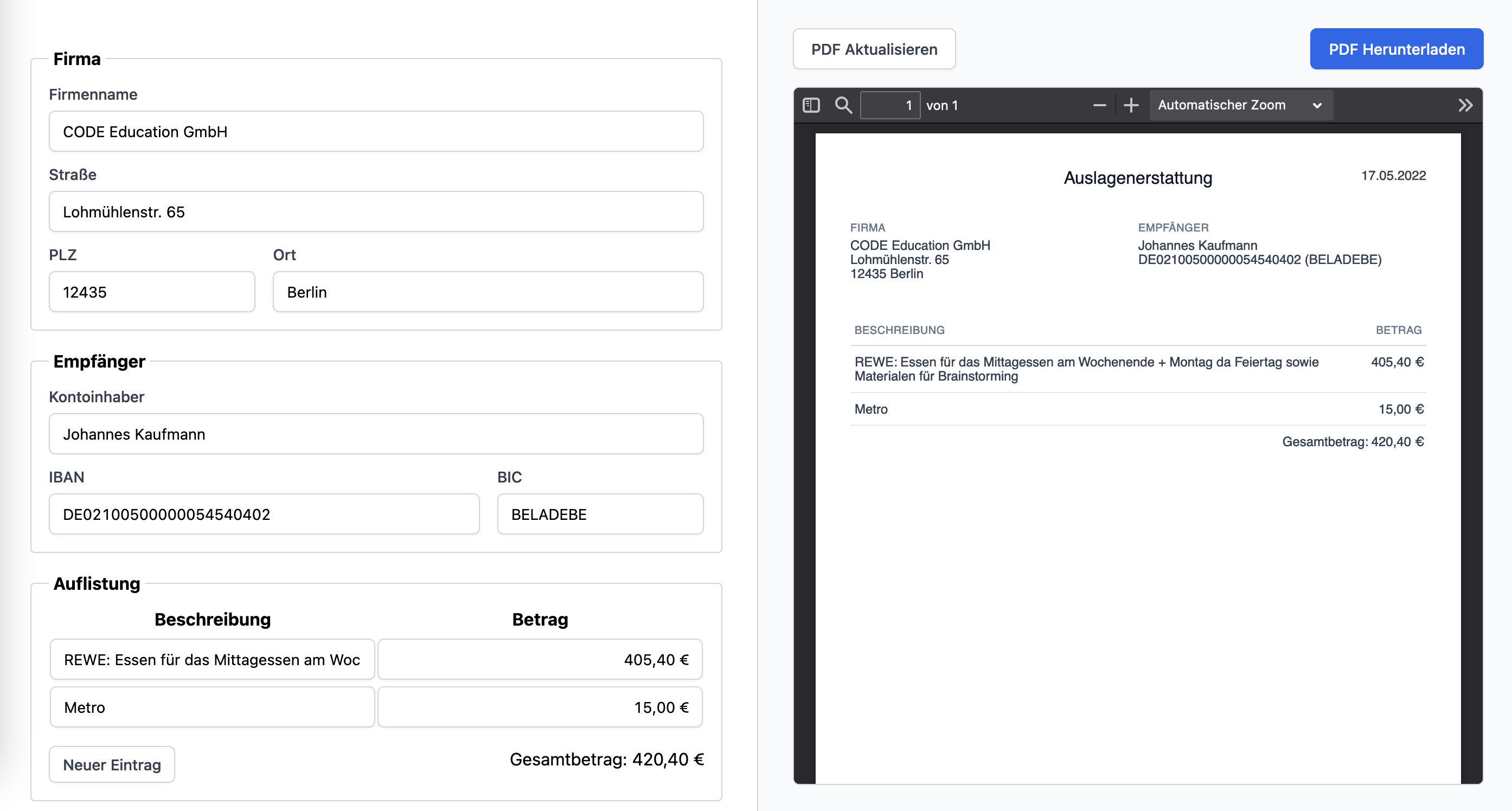This screenshot has width=1512, height=811.
Task: Toggle the PDF viewer sidebar icon
Action: click(x=811, y=105)
